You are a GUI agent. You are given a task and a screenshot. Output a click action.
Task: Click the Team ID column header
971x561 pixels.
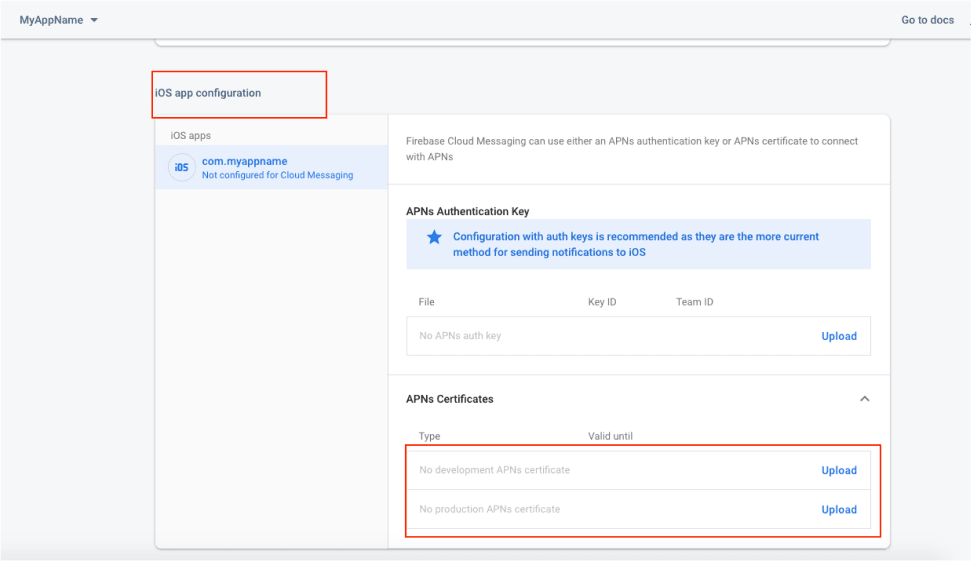point(694,302)
